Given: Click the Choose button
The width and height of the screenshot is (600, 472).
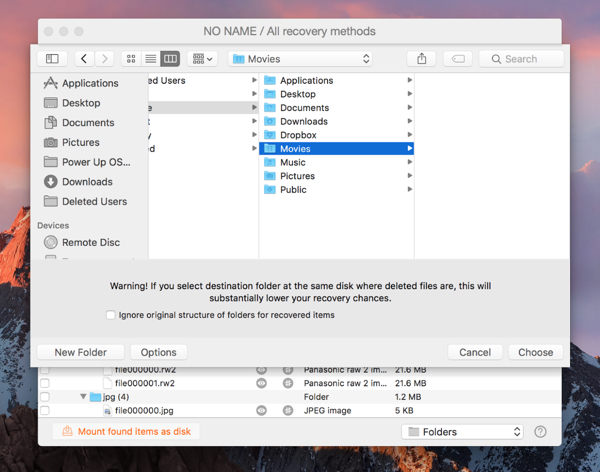Looking at the screenshot, I should (x=536, y=352).
